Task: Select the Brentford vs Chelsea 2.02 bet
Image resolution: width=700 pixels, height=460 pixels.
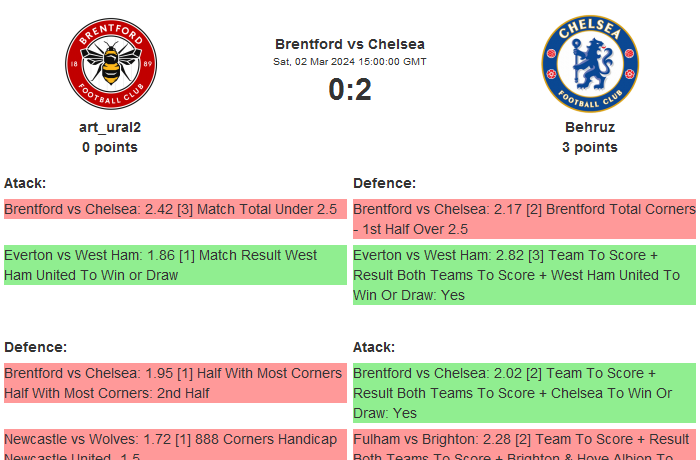Action: (x=524, y=392)
